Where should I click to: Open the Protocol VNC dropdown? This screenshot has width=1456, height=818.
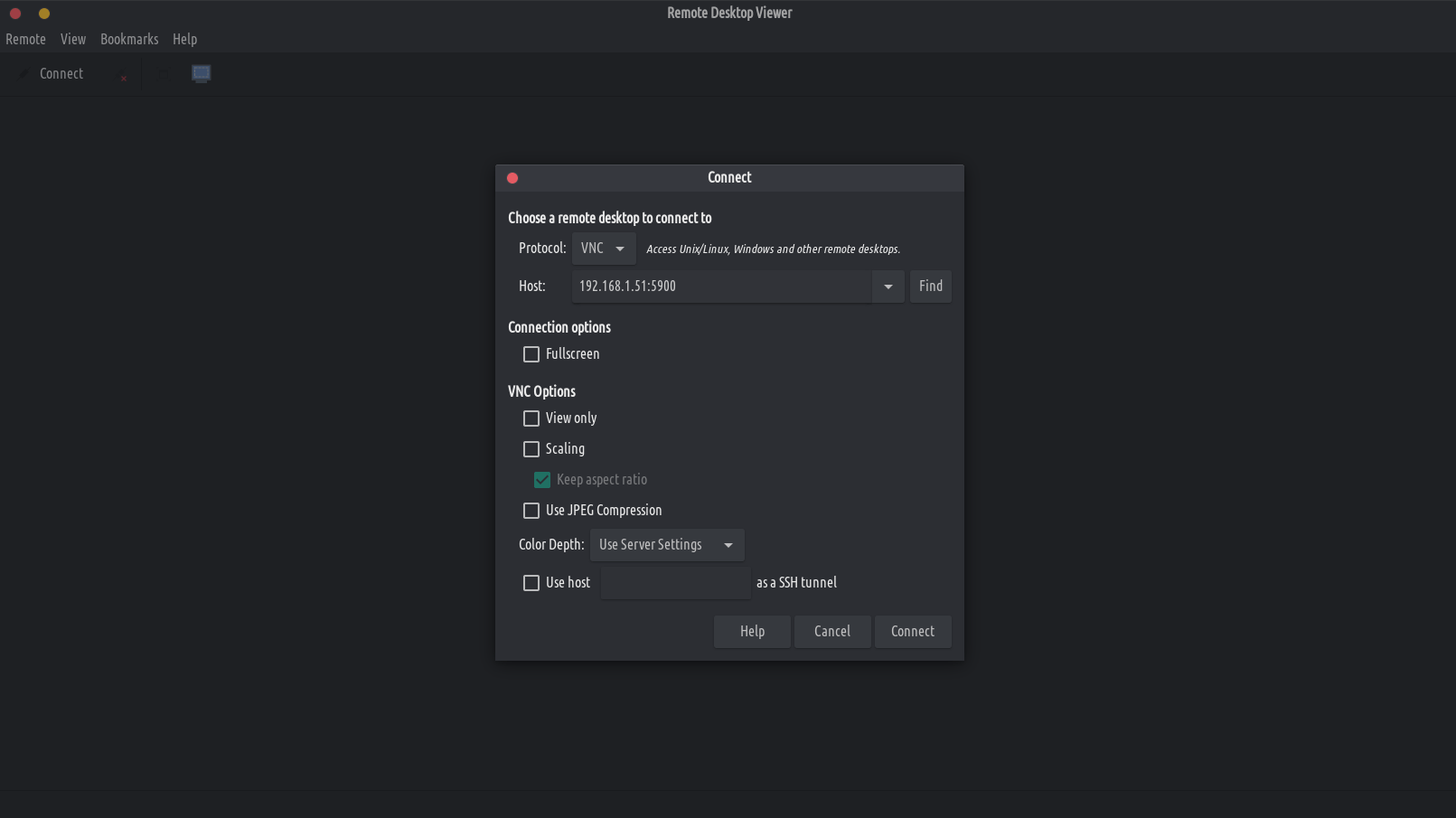click(603, 249)
